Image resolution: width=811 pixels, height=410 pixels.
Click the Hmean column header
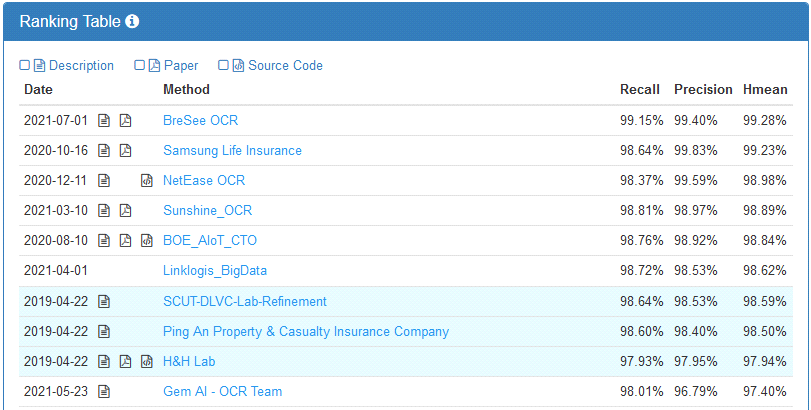point(765,89)
